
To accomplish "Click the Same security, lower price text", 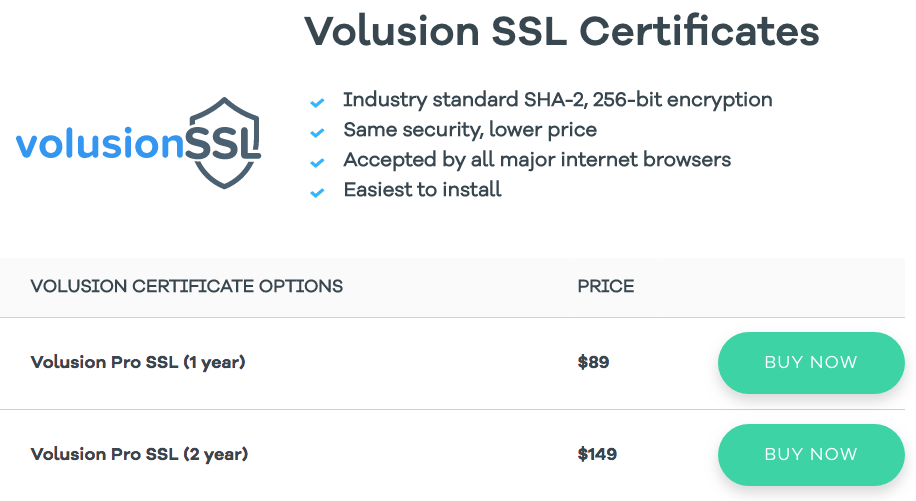I will point(470,130).
